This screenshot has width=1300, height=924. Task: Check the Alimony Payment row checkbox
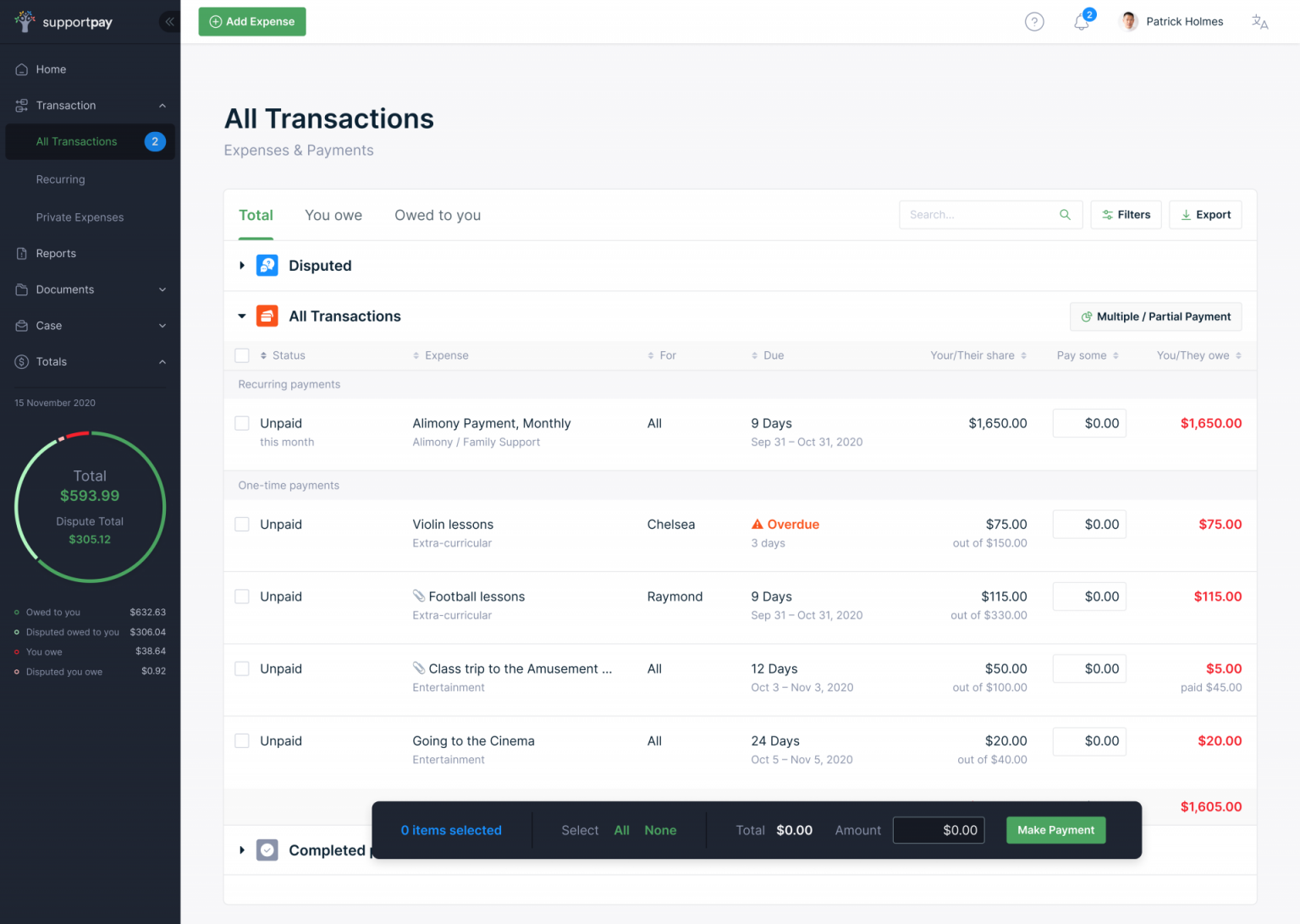coord(241,422)
